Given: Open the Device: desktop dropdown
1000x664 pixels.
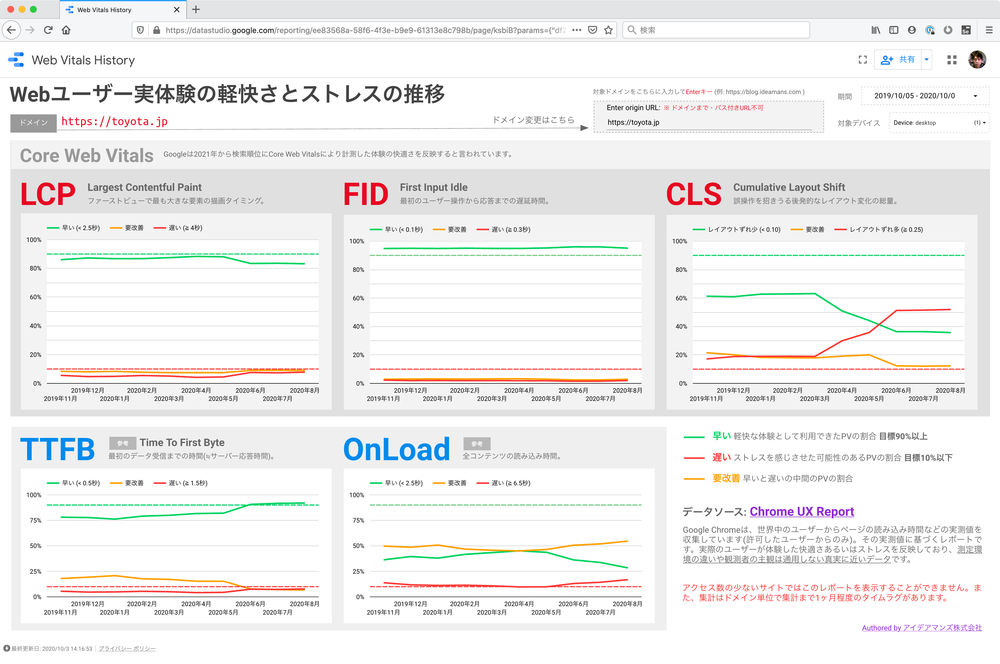Looking at the screenshot, I should click(x=939, y=122).
